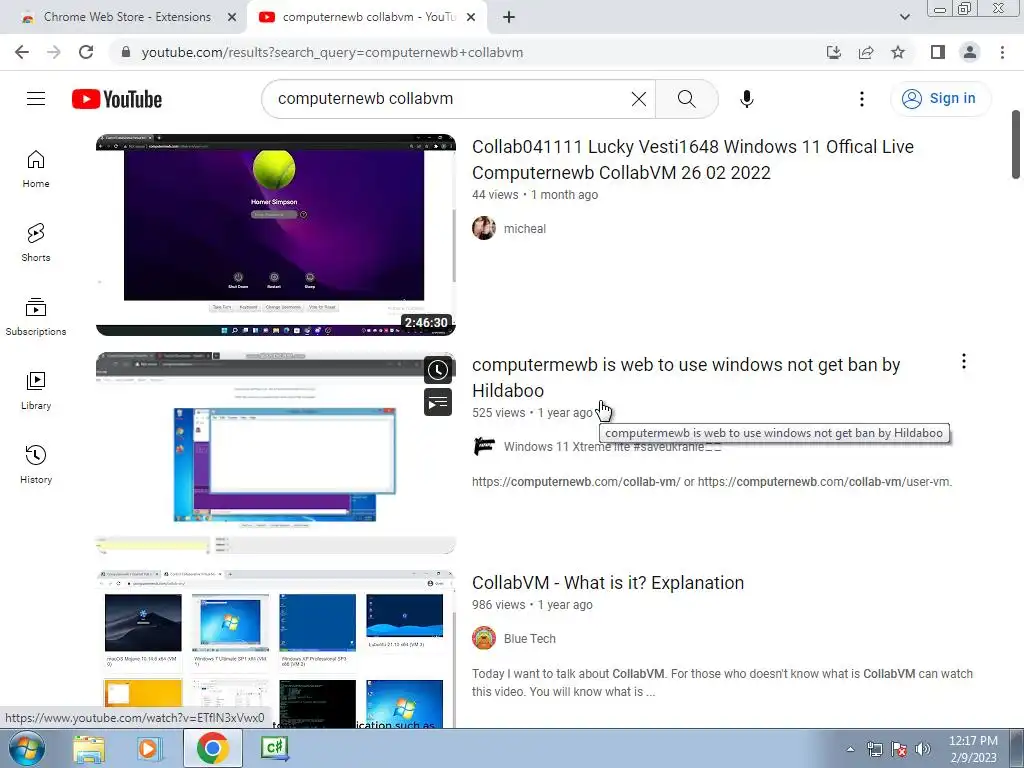Open Chrome three-dot menu
This screenshot has width=1024, height=768.
click(x=1002, y=52)
